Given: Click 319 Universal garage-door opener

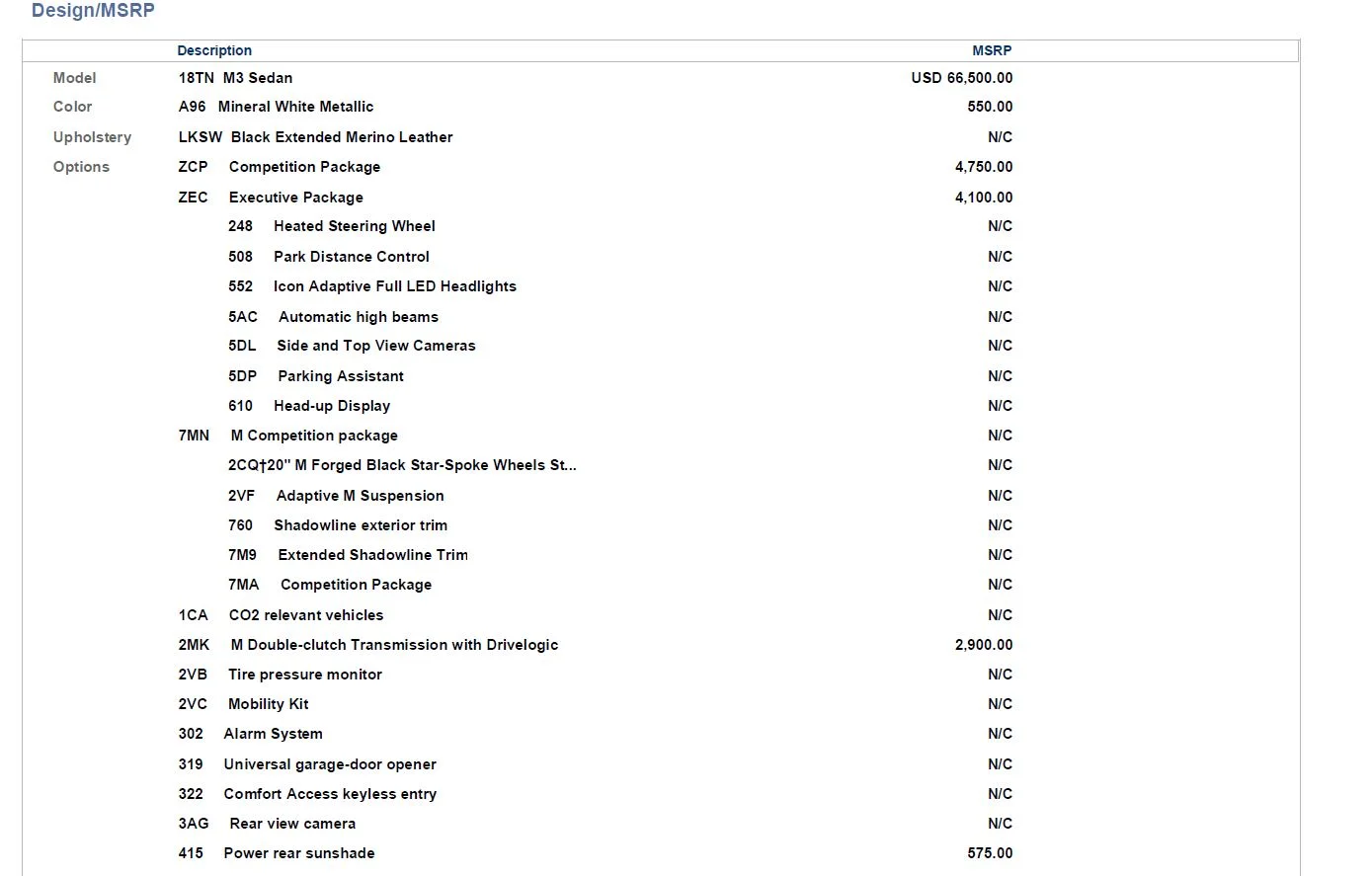Looking at the screenshot, I should pyautogui.click(x=307, y=764).
